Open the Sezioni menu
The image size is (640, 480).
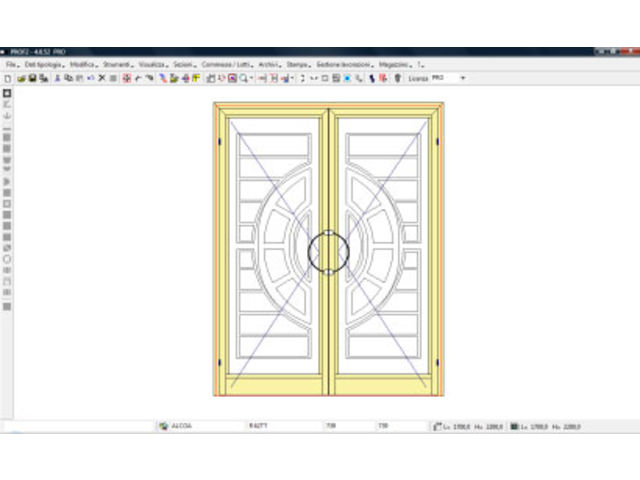coord(183,64)
